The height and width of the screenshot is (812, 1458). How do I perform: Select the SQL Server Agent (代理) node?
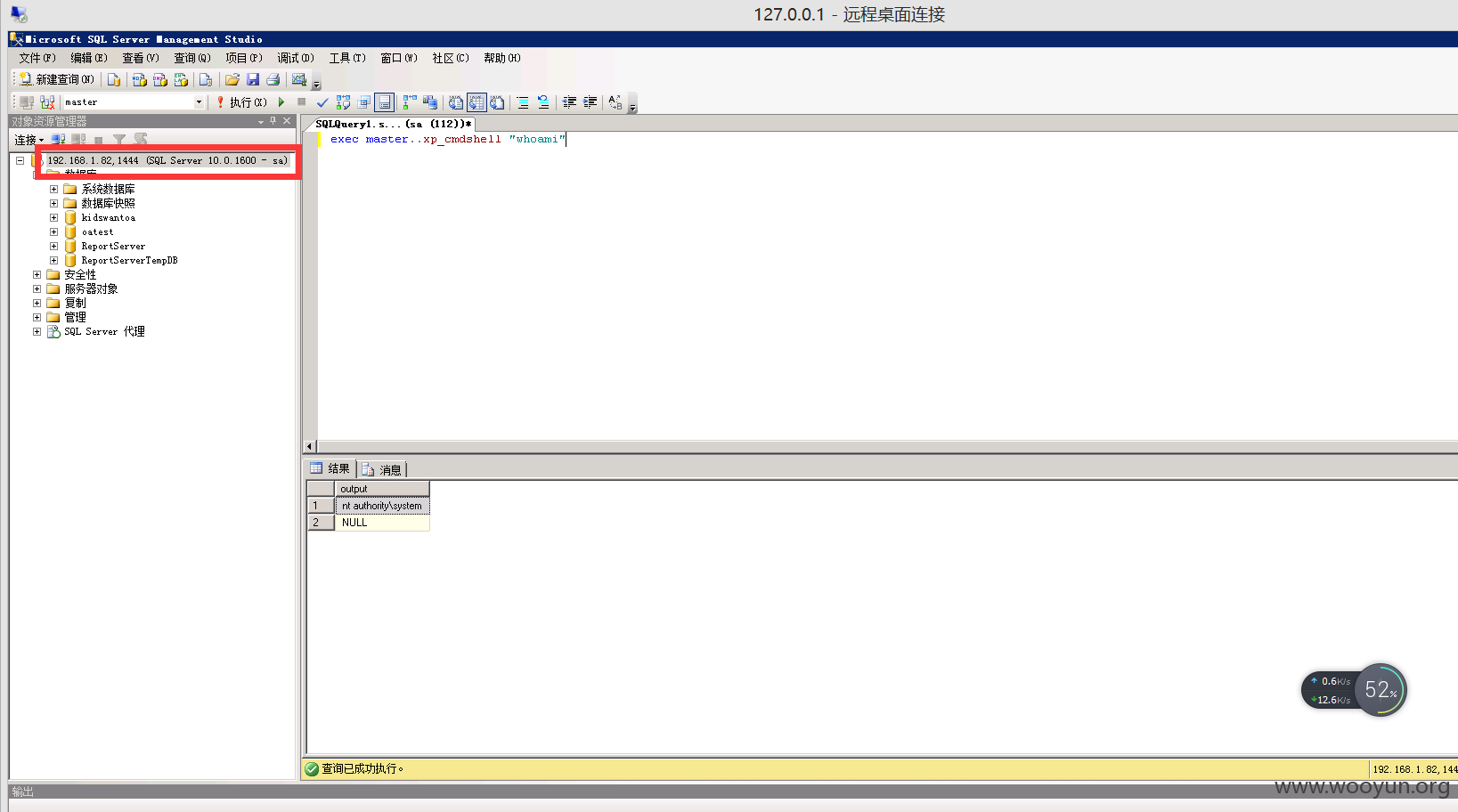[x=104, y=331]
